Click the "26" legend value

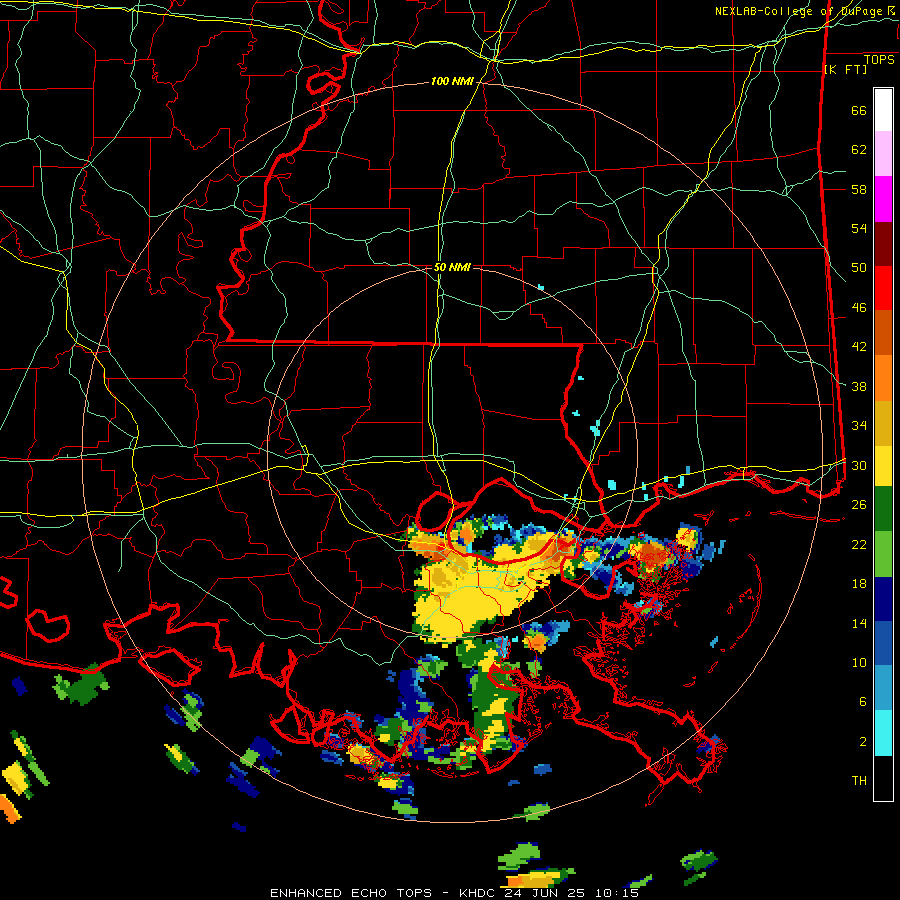(x=859, y=505)
